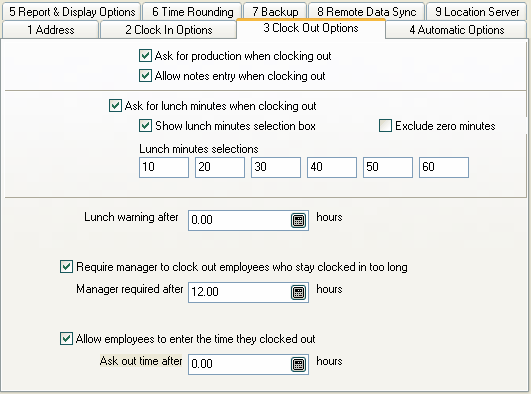Click the lunch minutes field showing 40
Screen dimensions: 531x394
(x=332, y=167)
